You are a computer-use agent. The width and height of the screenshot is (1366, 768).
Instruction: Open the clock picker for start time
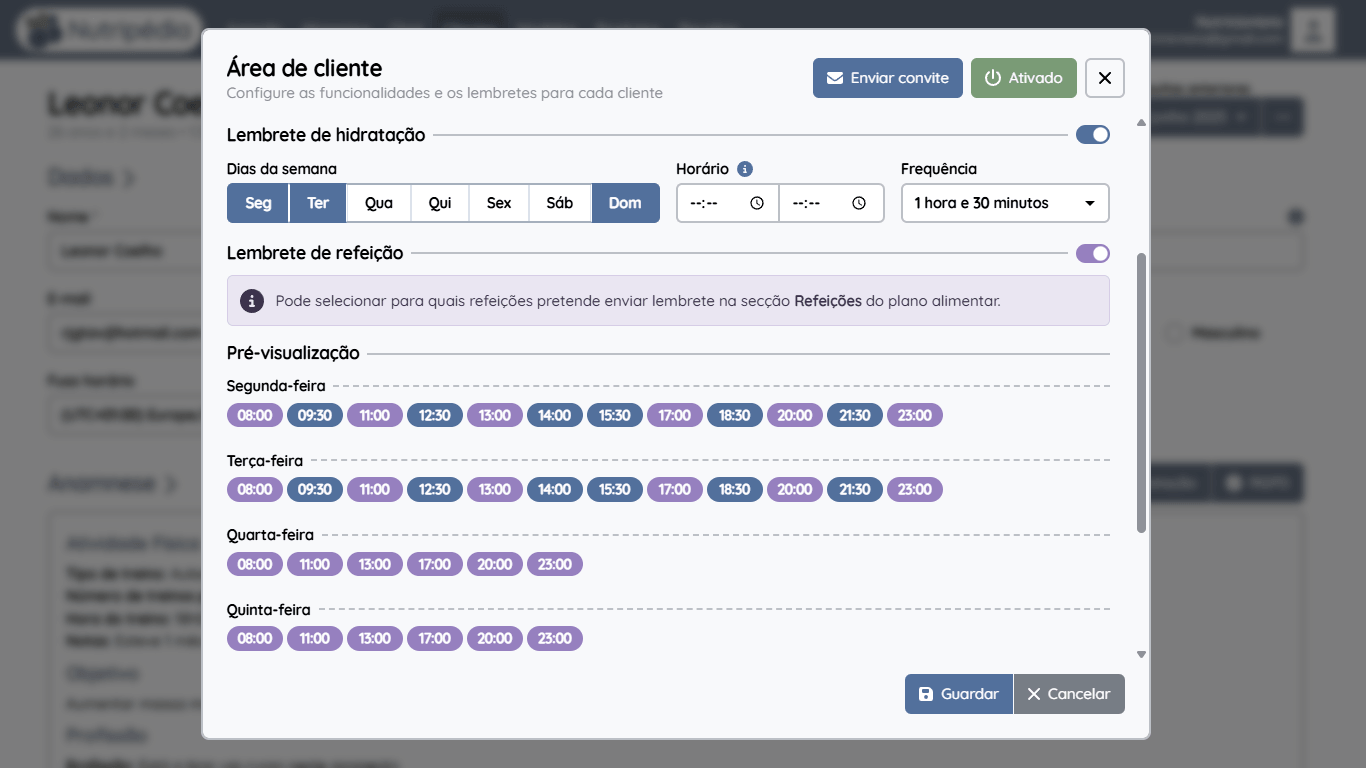click(x=757, y=203)
